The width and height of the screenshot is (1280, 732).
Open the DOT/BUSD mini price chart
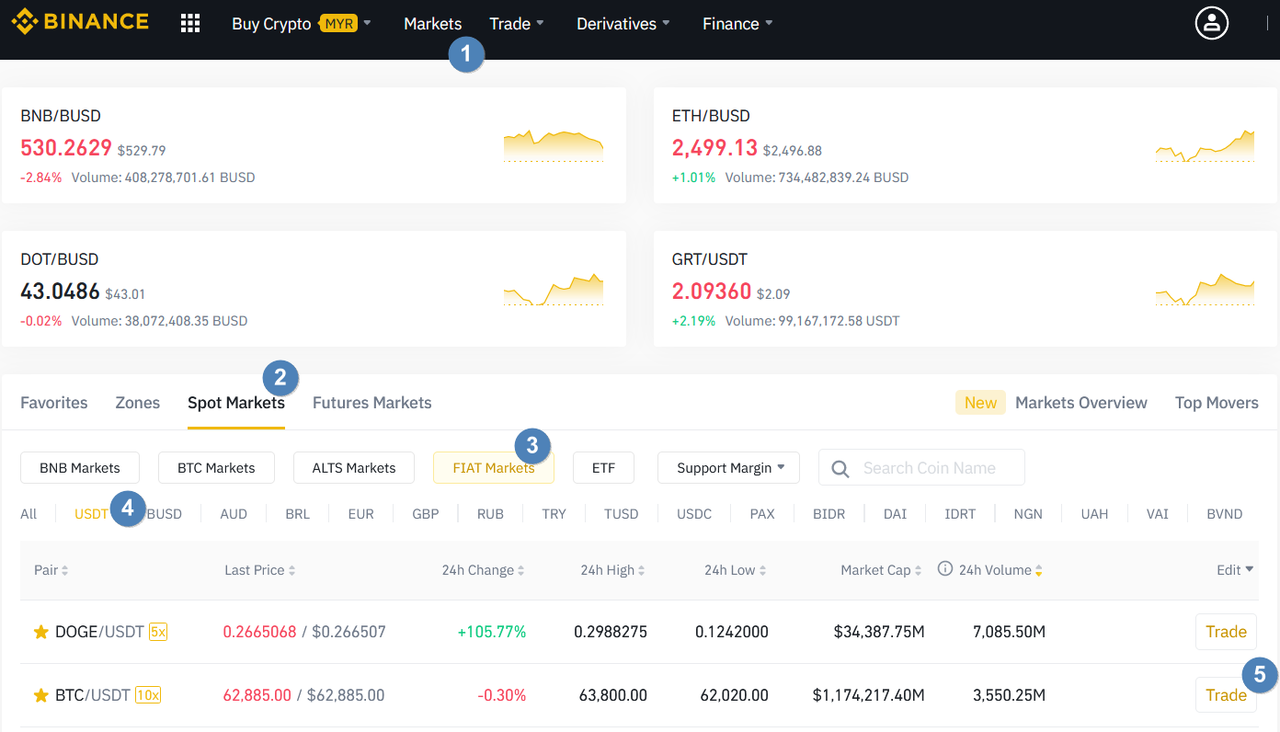[x=553, y=289]
